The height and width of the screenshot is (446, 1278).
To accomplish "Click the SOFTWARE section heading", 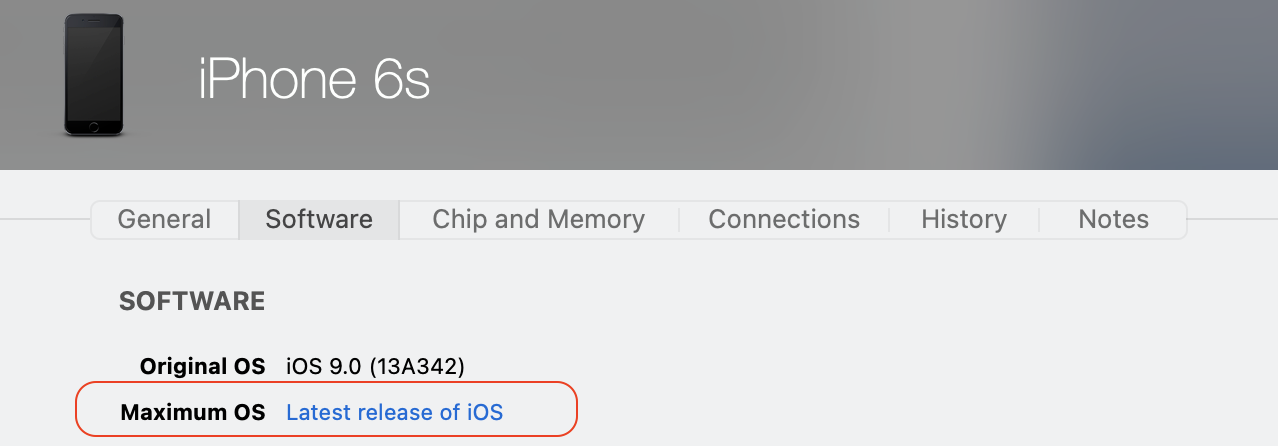I will [x=192, y=302].
